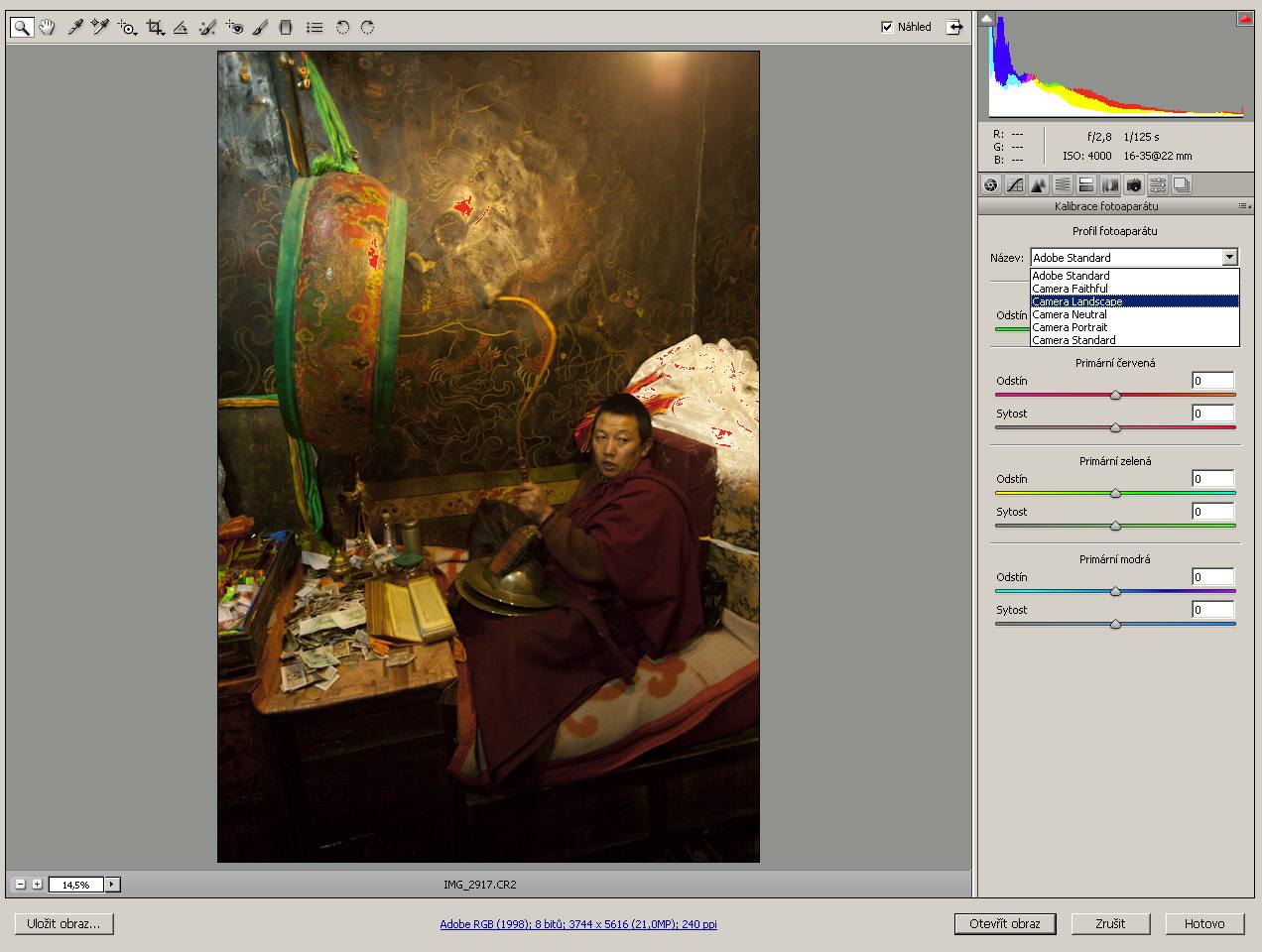The width and height of the screenshot is (1262, 952).
Task: Select the Hand tool
Action: [47, 28]
